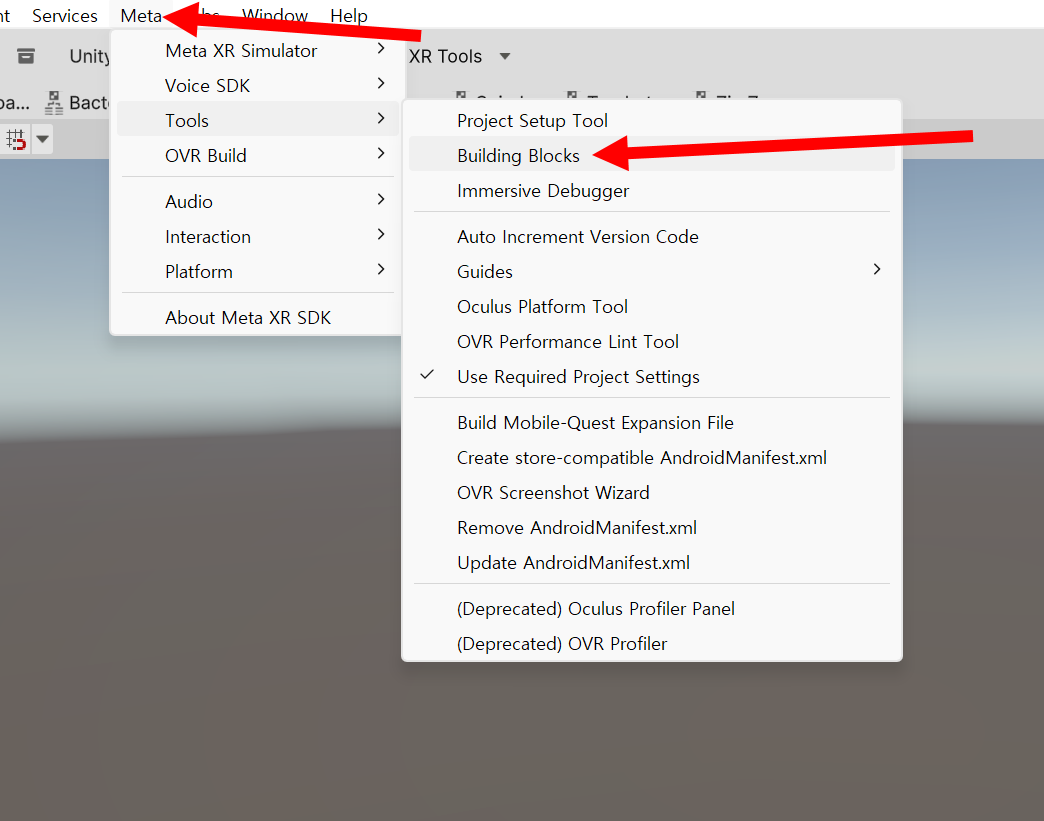
Task: Open deprecated Oculus Profiler Panel
Action: tap(652, 609)
